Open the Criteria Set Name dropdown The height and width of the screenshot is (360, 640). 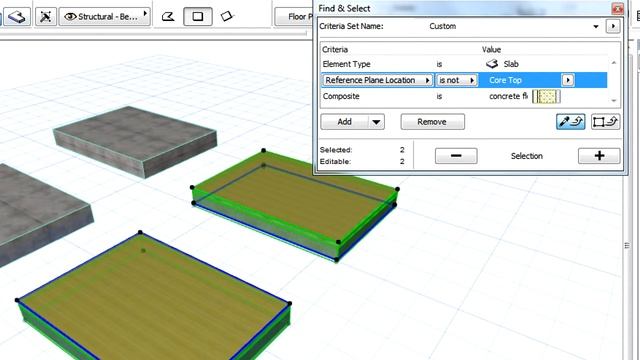point(596,27)
